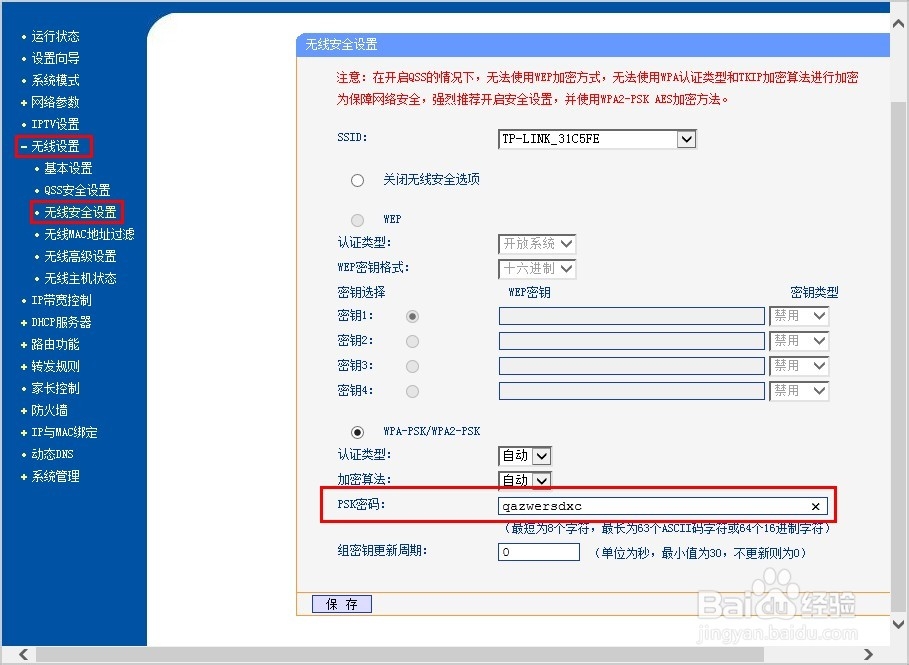Clear the PSK password using the X

tap(816, 506)
